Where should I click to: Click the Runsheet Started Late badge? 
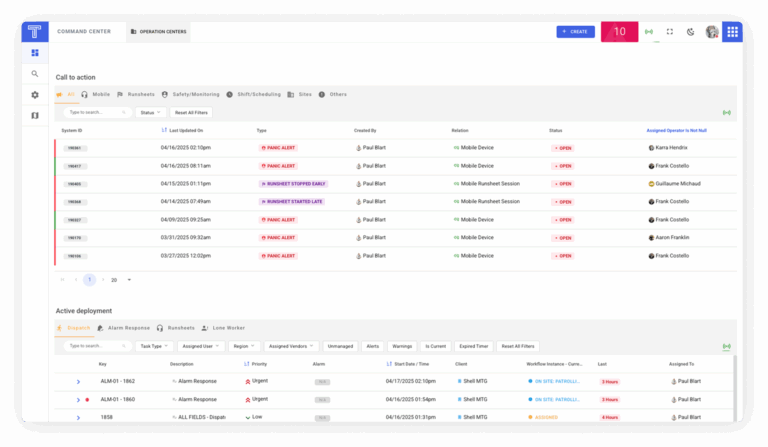pyautogui.click(x=292, y=202)
